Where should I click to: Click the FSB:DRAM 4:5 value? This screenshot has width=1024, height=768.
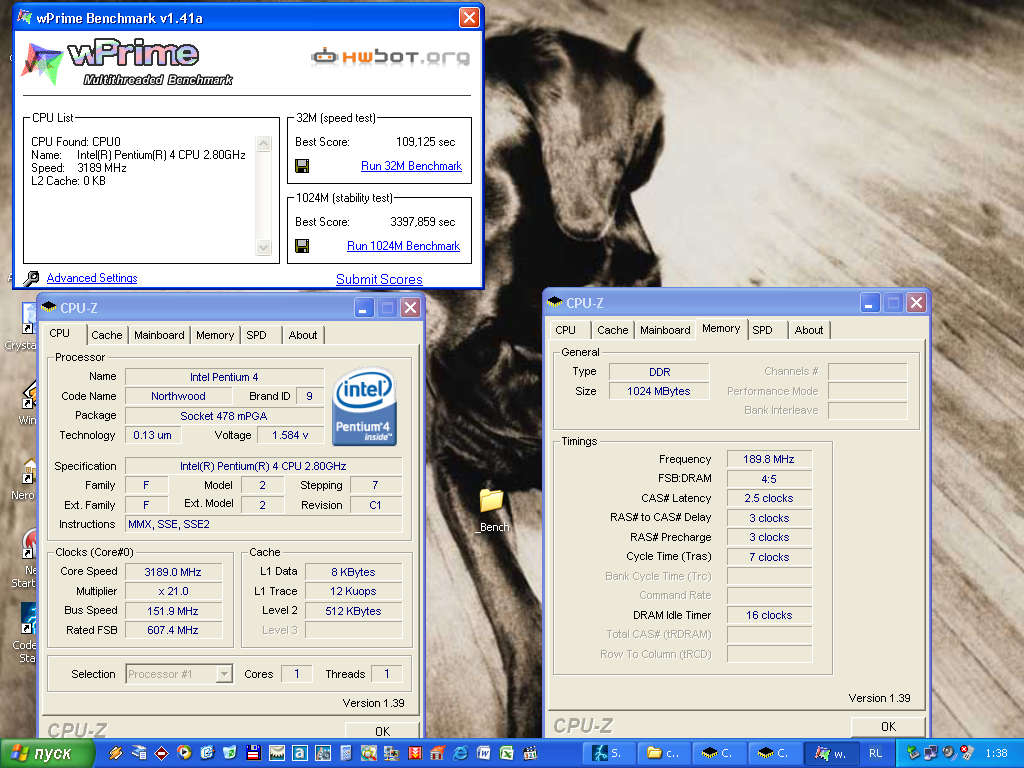point(769,479)
